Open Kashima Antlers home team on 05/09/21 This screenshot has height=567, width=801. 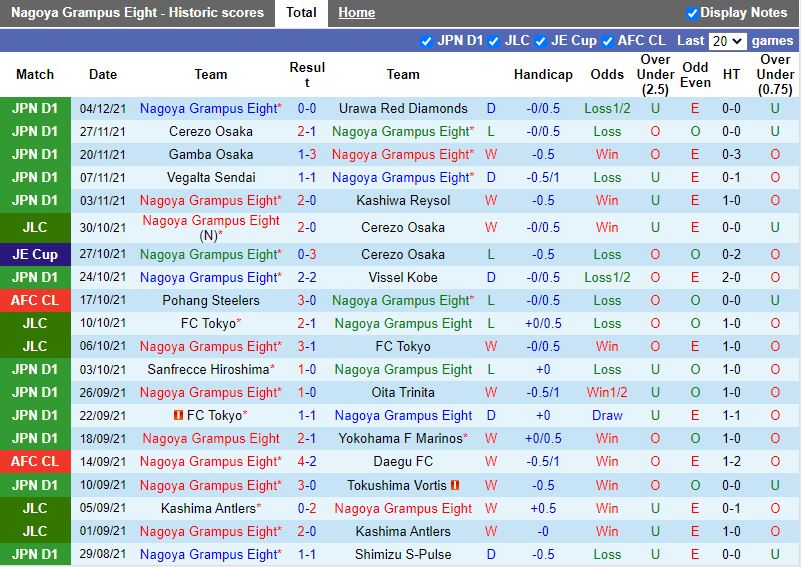click(x=208, y=508)
